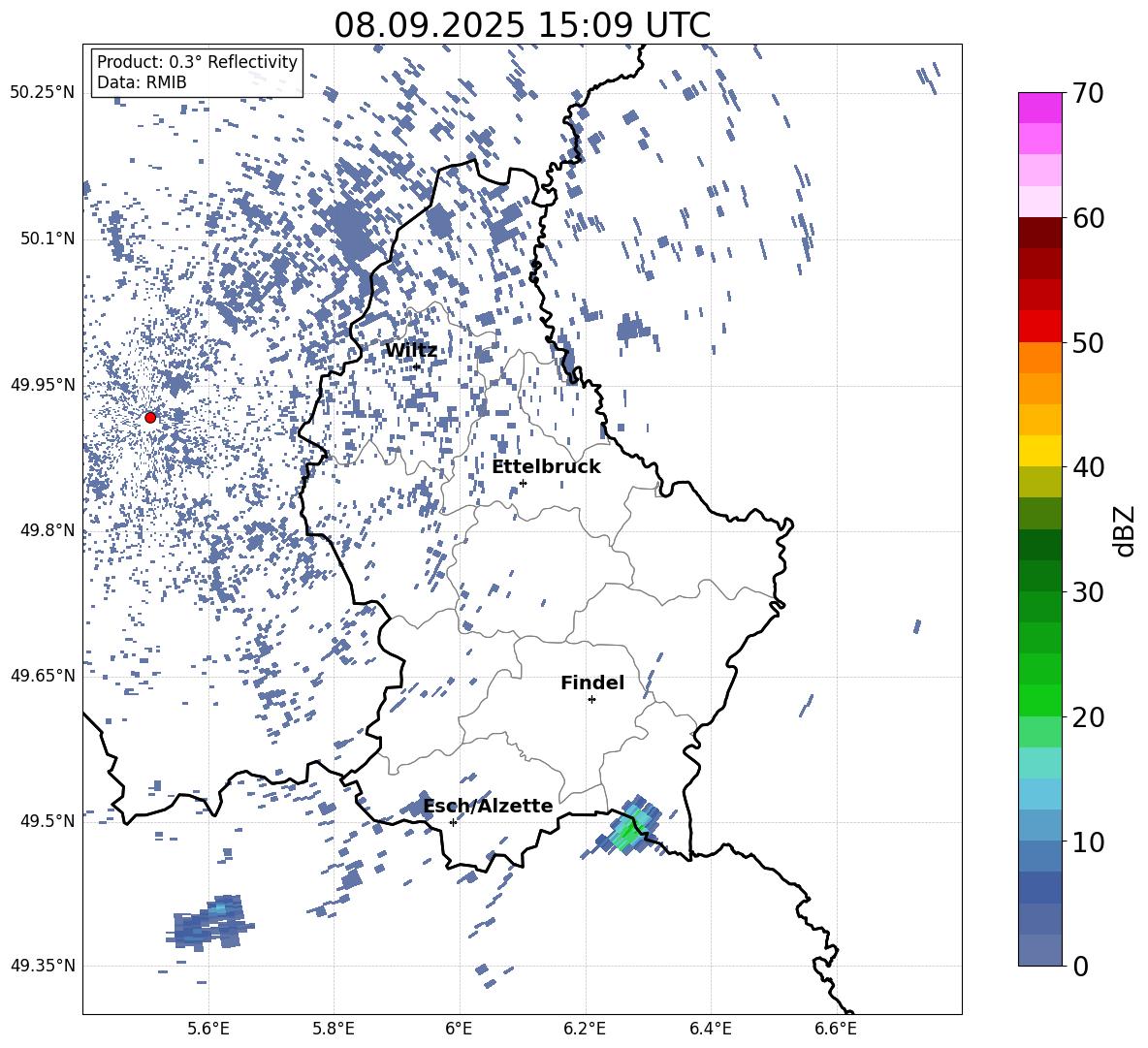This screenshot has width=1148, height=1048.
Task: Click the Ettelbruck city label
Action: click(x=546, y=467)
